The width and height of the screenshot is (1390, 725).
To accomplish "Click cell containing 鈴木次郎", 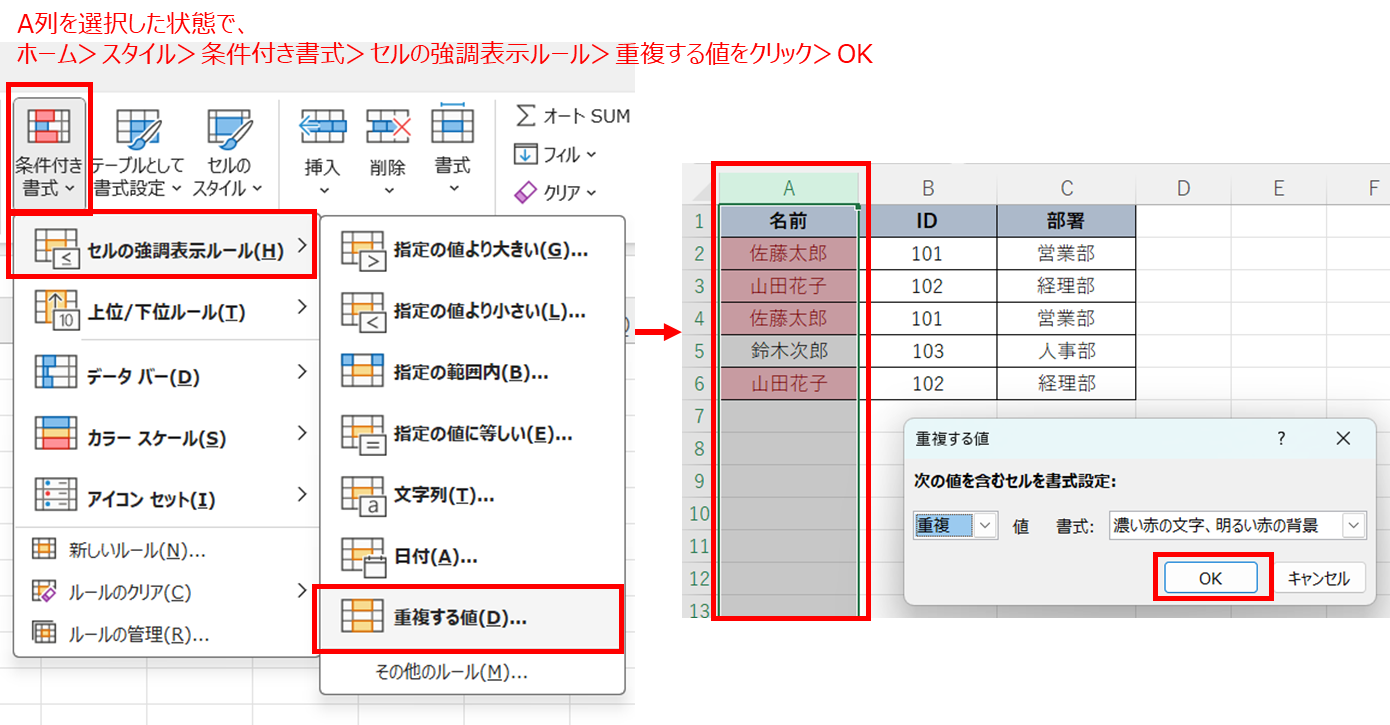I will (789, 350).
